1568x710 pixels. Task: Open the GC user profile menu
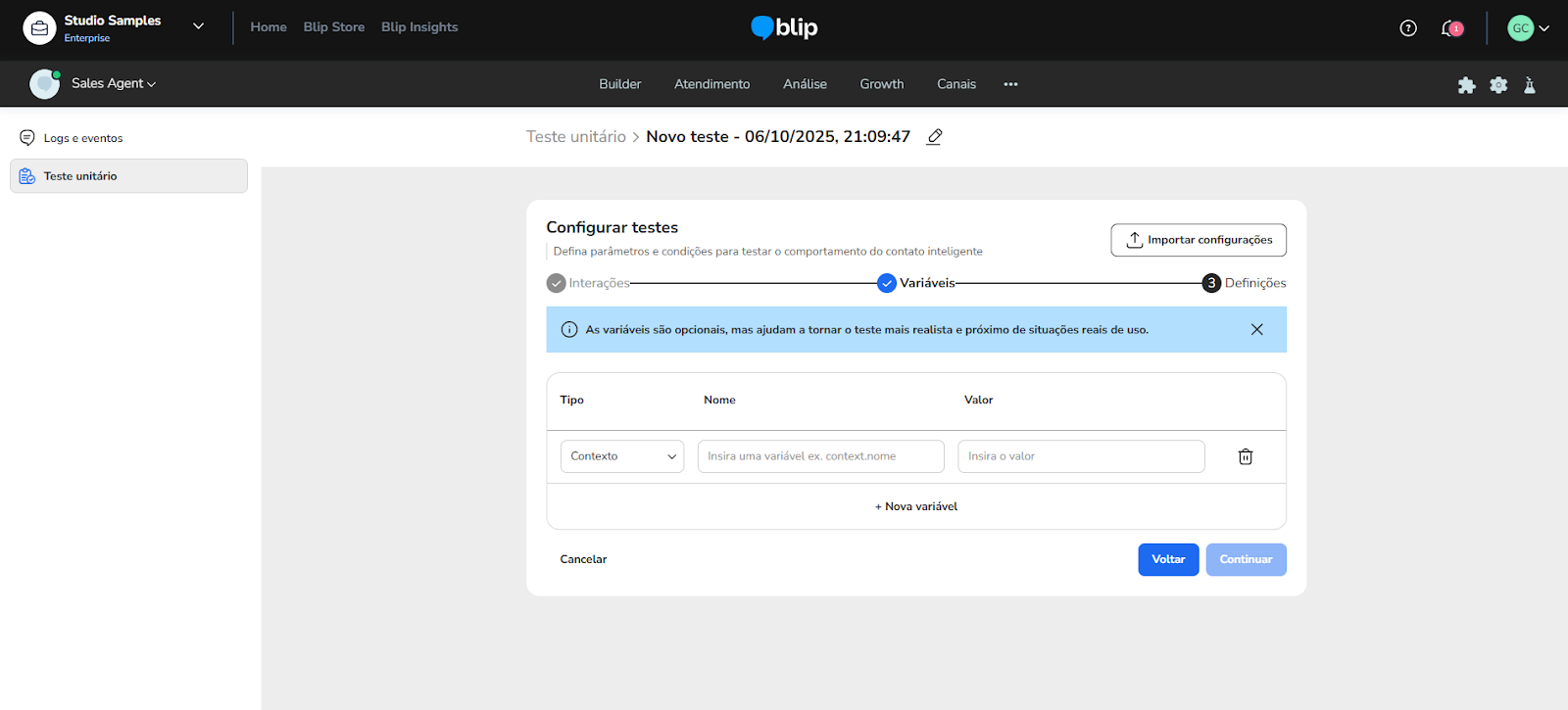(1527, 28)
